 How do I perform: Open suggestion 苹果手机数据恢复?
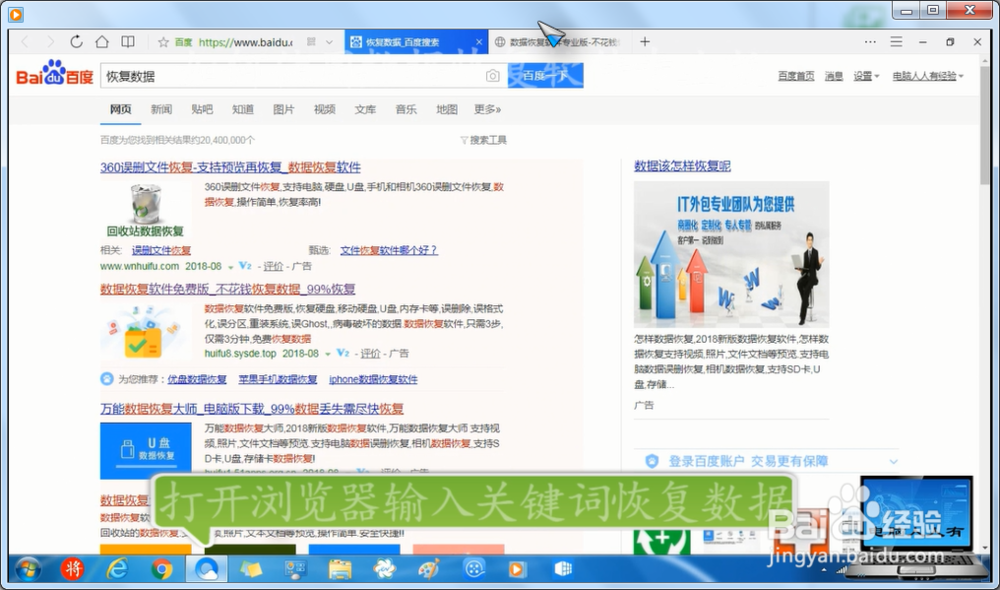pyautogui.click(x=277, y=379)
